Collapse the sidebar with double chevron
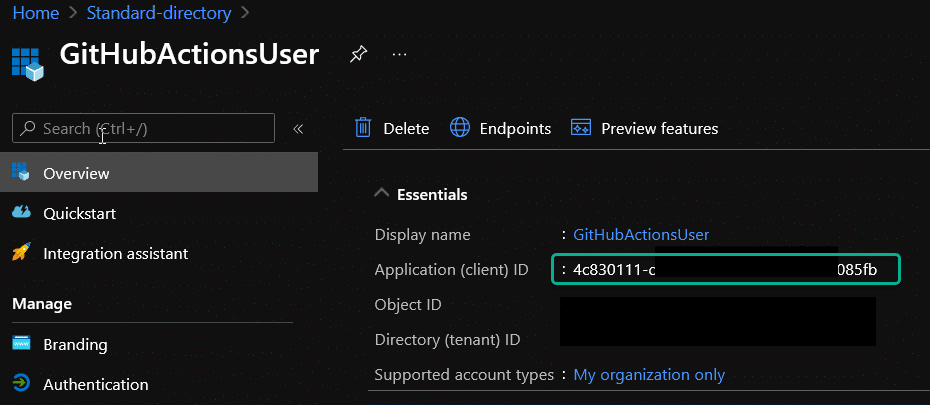The height and width of the screenshot is (405, 930). pyautogui.click(x=298, y=129)
